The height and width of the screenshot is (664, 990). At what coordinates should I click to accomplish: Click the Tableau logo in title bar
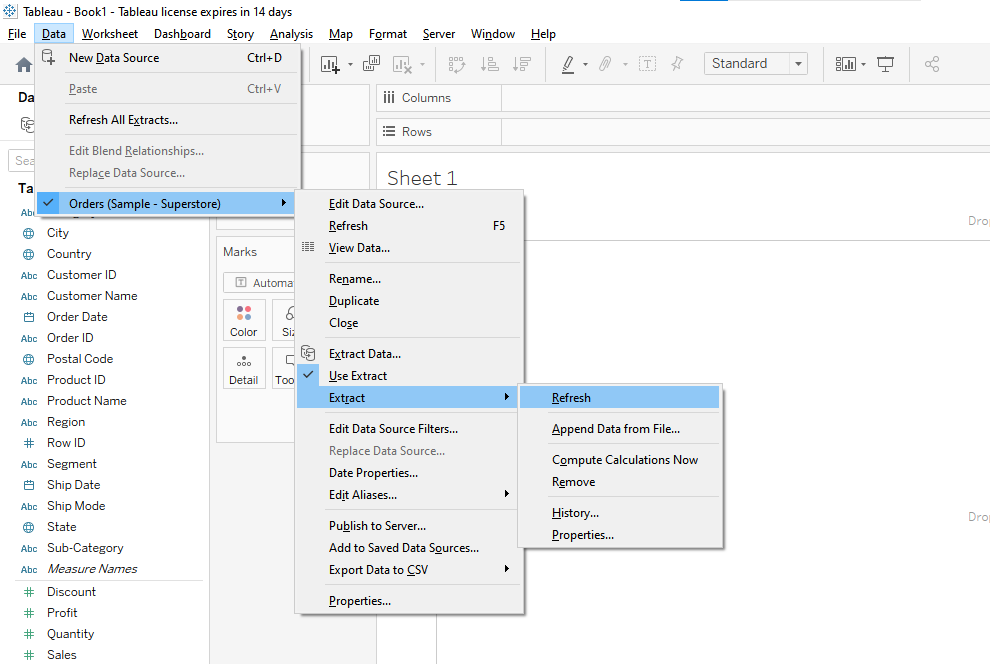coord(10,11)
